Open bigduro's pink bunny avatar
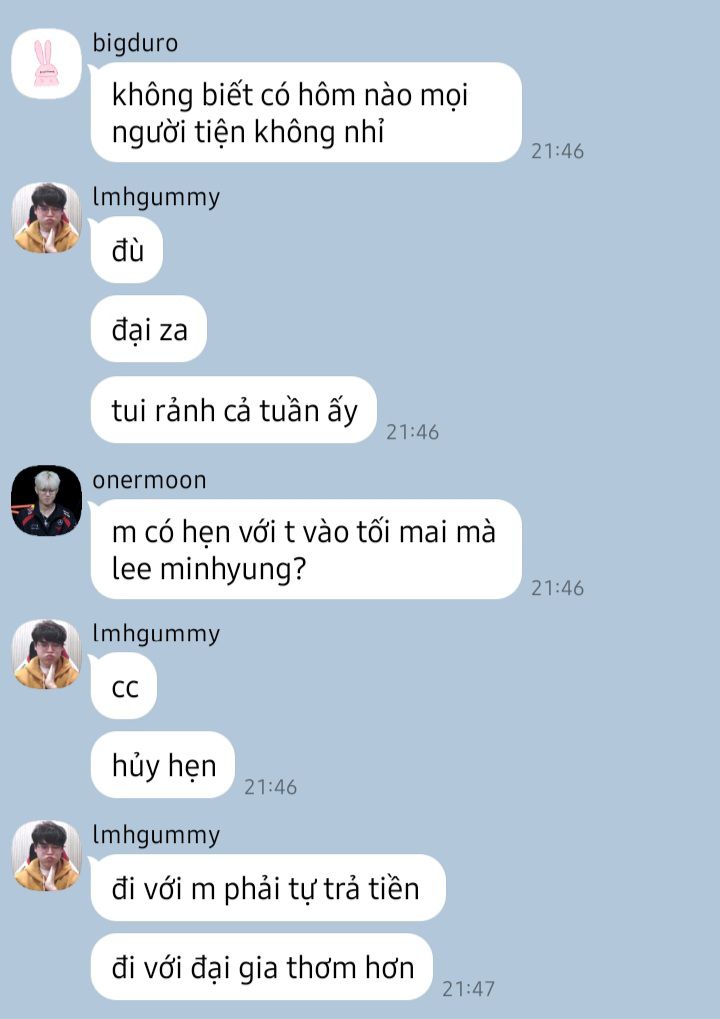The width and height of the screenshot is (720, 1019). [x=46, y=64]
